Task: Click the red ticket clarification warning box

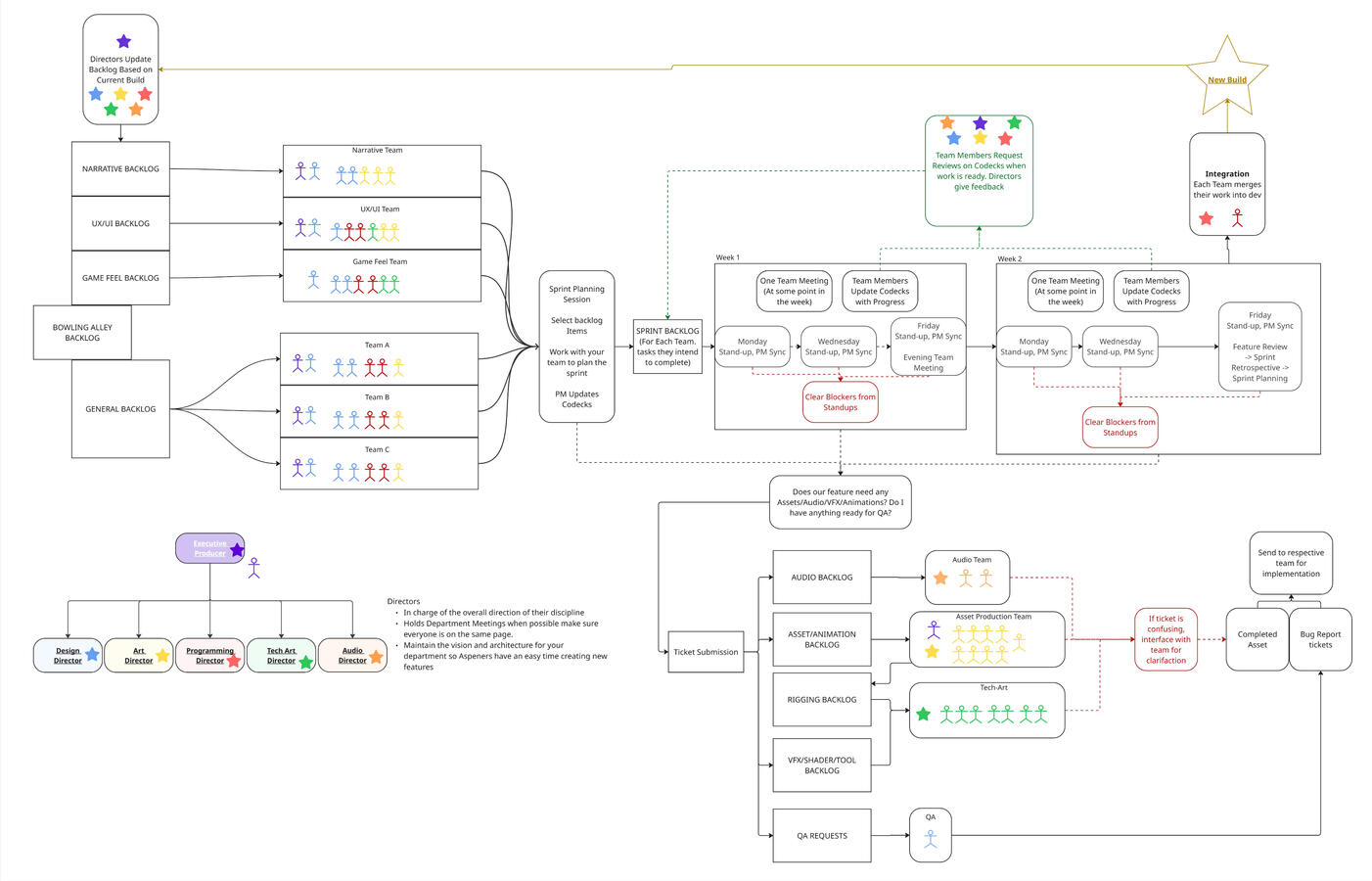Action: 1166,640
